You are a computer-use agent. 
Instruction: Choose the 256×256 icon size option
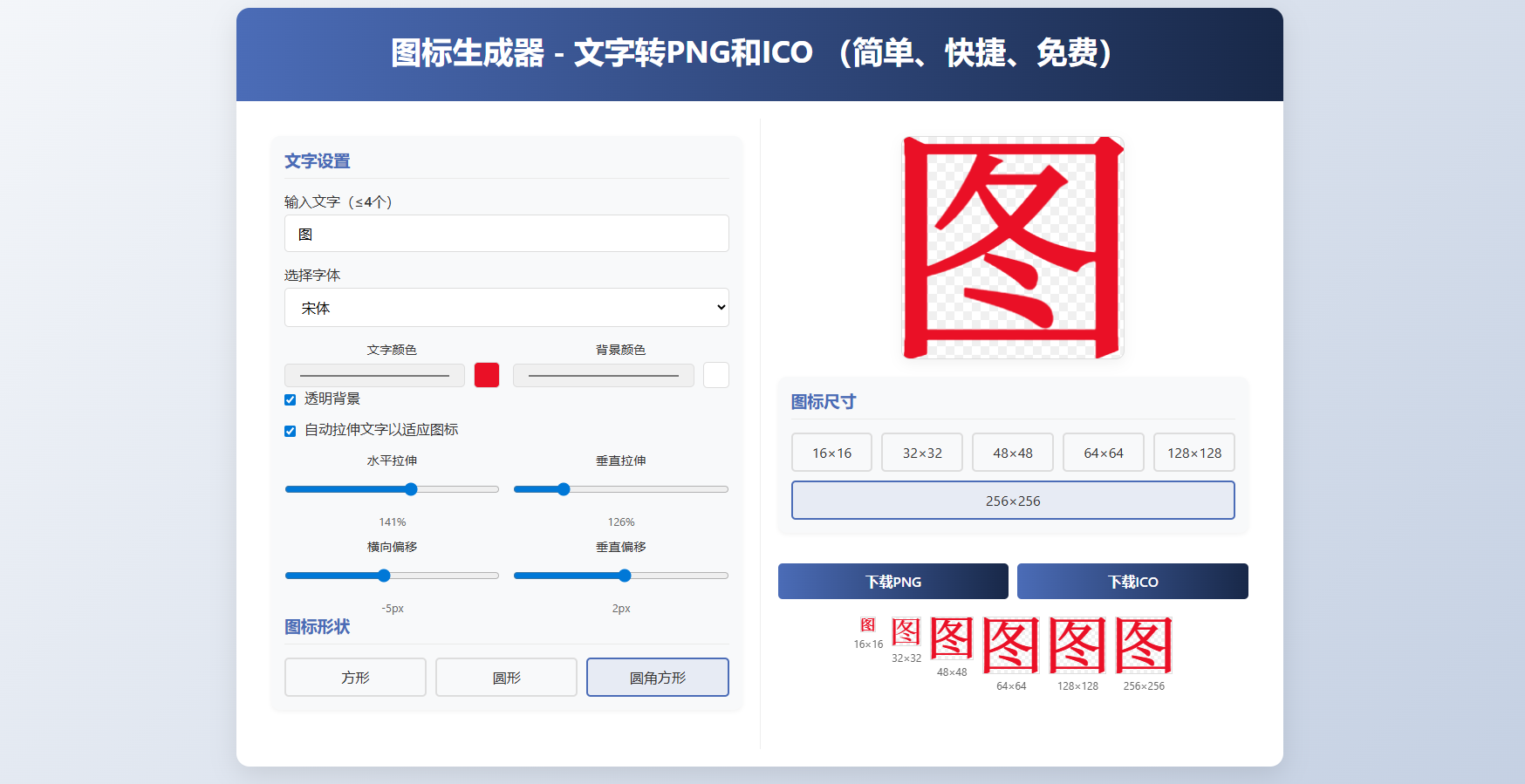click(x=1013, y=501)
